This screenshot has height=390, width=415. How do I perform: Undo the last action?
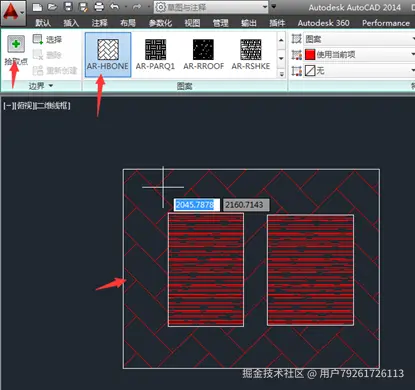pos(114,7)
